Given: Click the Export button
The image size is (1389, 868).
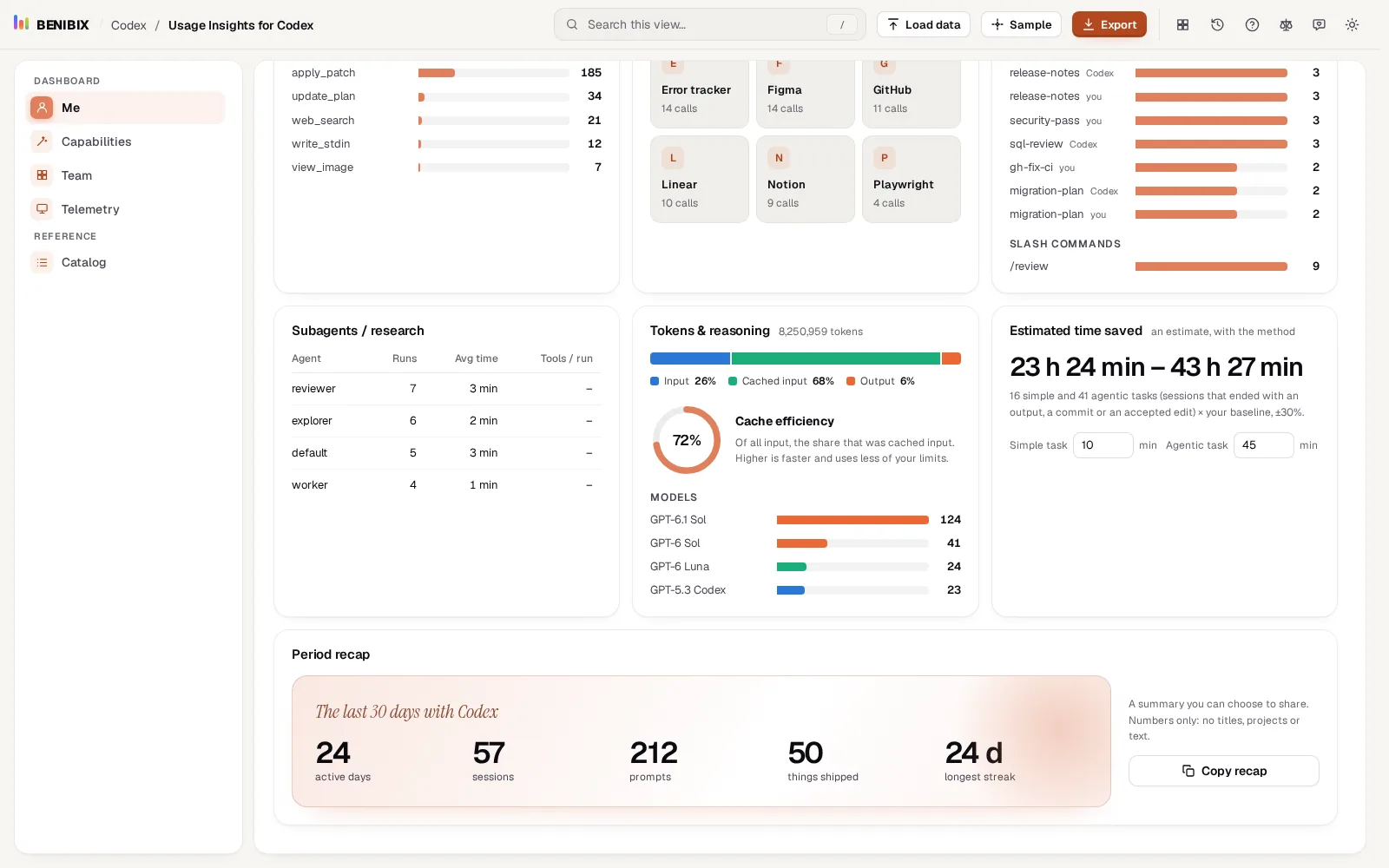Looking at the screenshot, I should click(1109, 24).
